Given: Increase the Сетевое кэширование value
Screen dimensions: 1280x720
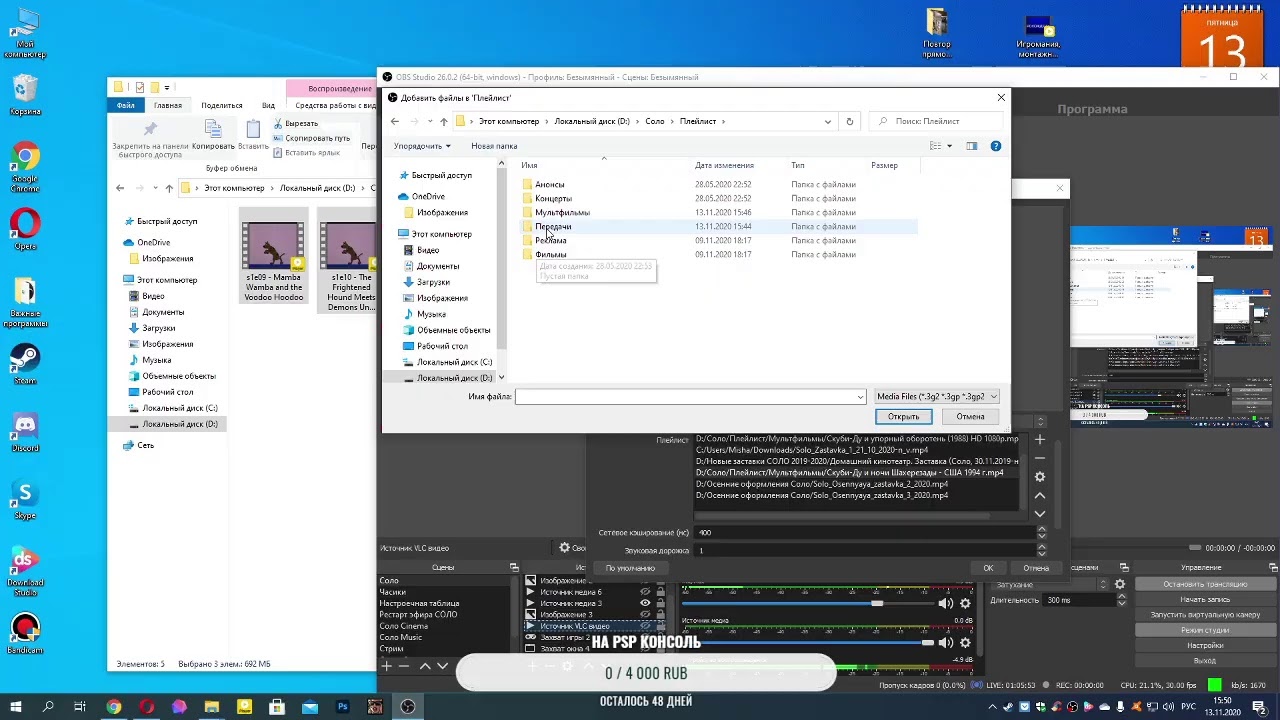Looking at the screenshot, I should tap(1041, 529).
